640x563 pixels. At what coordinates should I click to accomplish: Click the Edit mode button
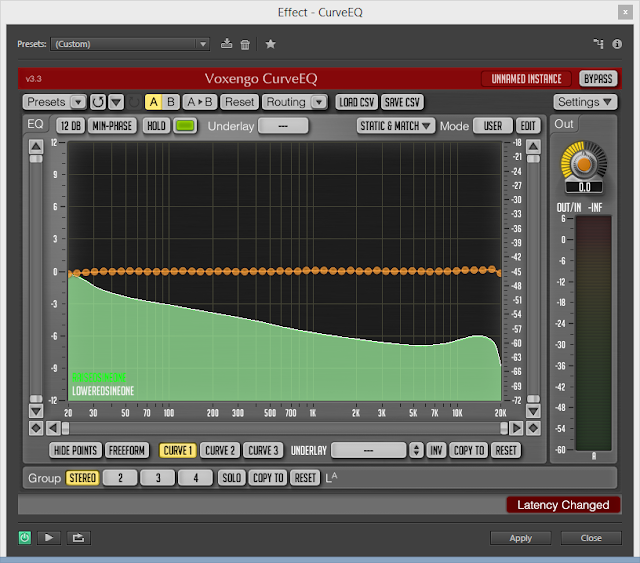pyautogui.click(x=528, y=126)
